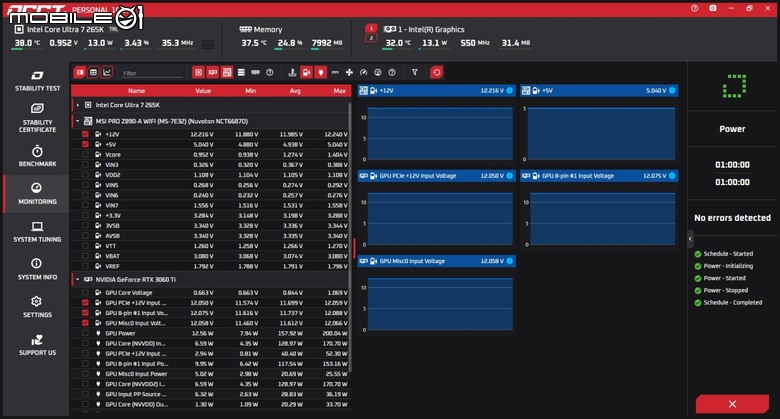Sort the table by Max column

340,91
